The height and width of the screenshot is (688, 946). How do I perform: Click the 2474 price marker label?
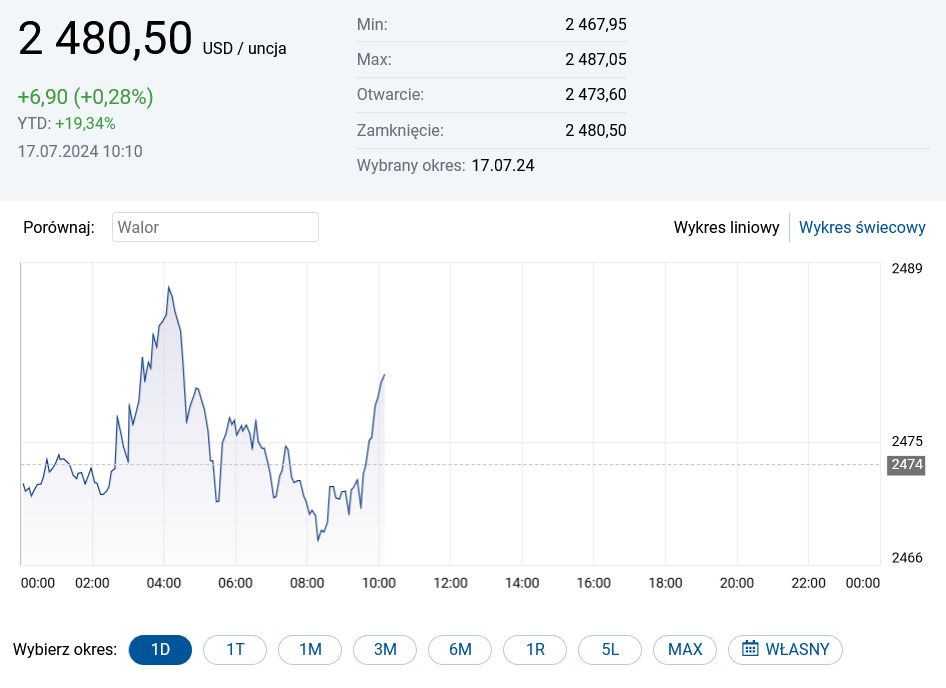(x=906, y=464)
